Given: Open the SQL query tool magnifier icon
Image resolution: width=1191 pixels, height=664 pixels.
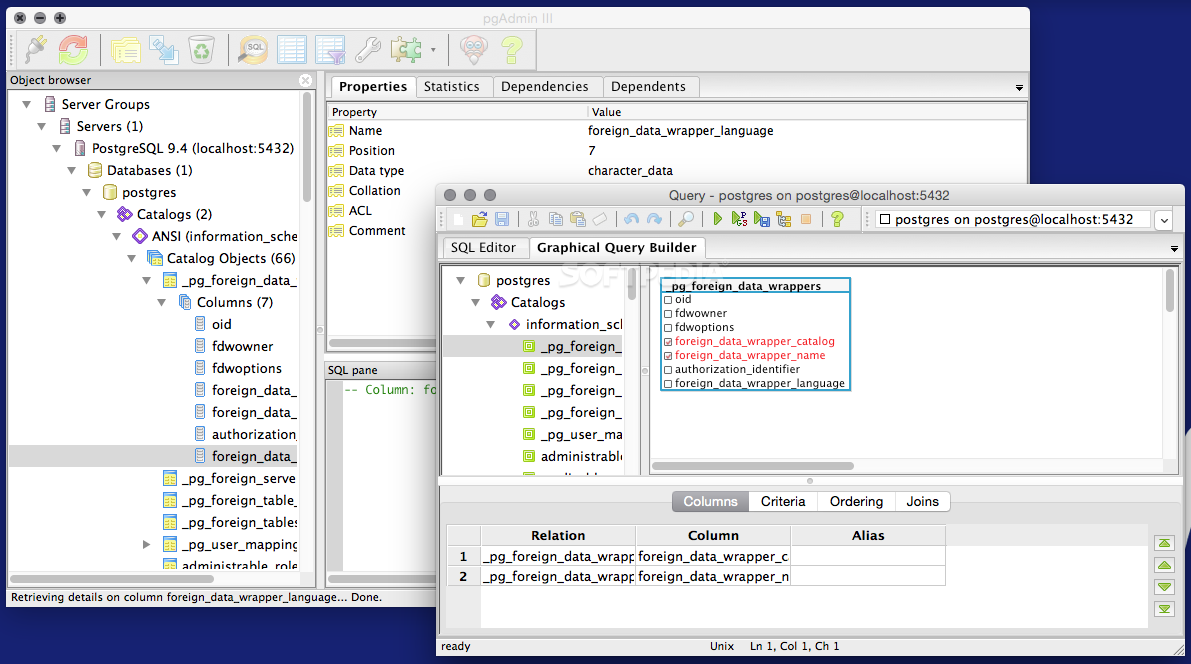Looking at the screenshot, I should tap(253, 50).
